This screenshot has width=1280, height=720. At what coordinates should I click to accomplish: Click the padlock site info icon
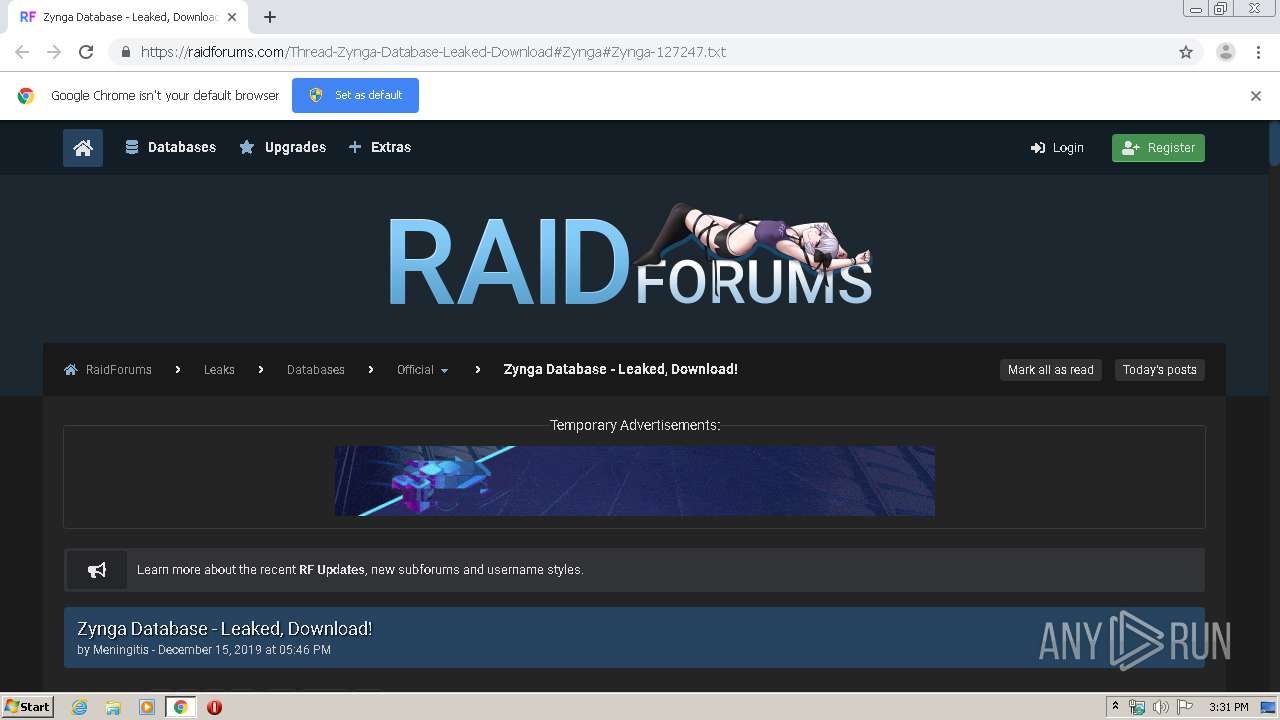tap(125, 52)
